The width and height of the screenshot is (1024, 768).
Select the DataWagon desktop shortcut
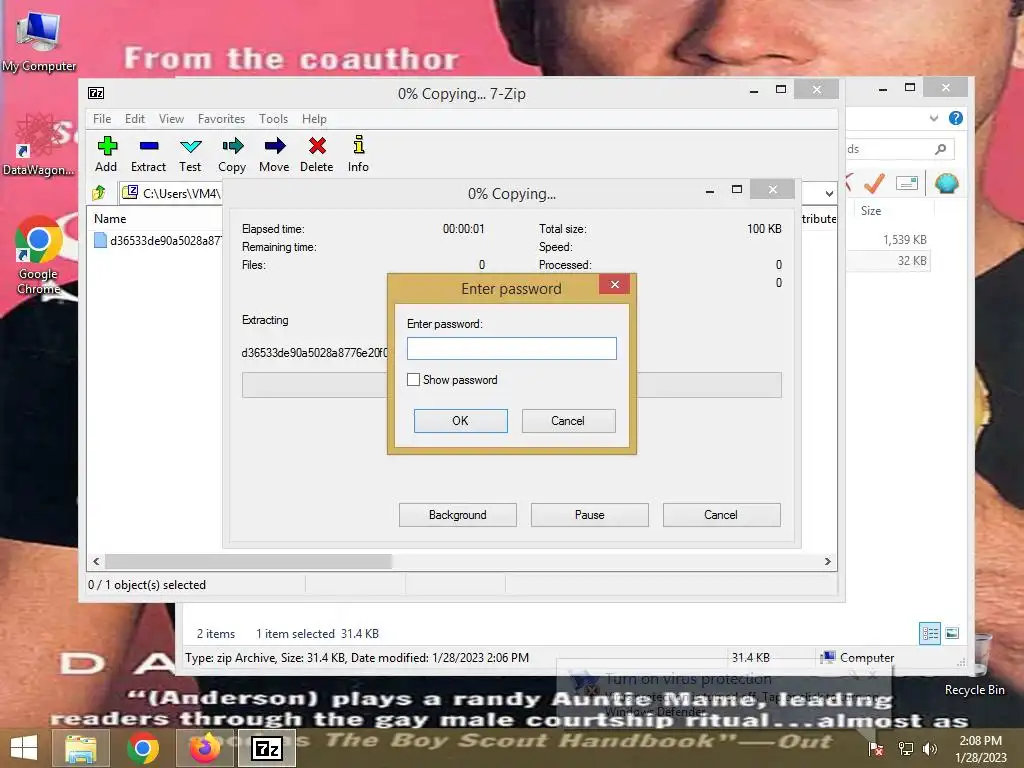coord(38,145)
